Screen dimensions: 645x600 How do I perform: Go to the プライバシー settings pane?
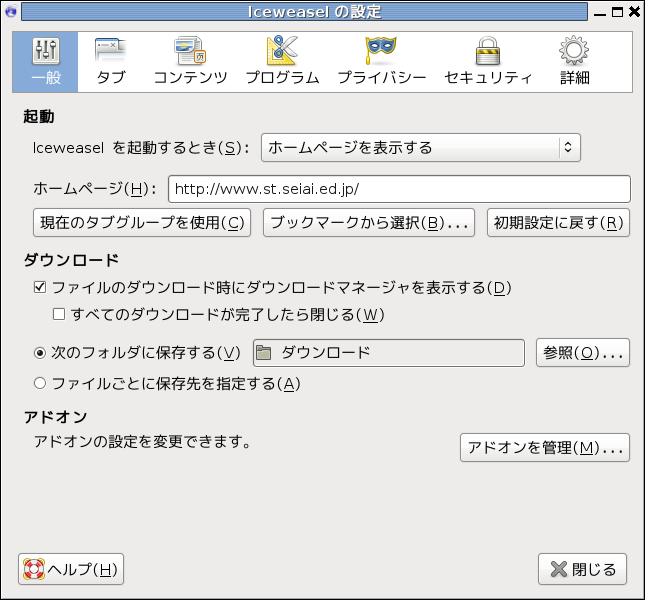pos(381,62)
